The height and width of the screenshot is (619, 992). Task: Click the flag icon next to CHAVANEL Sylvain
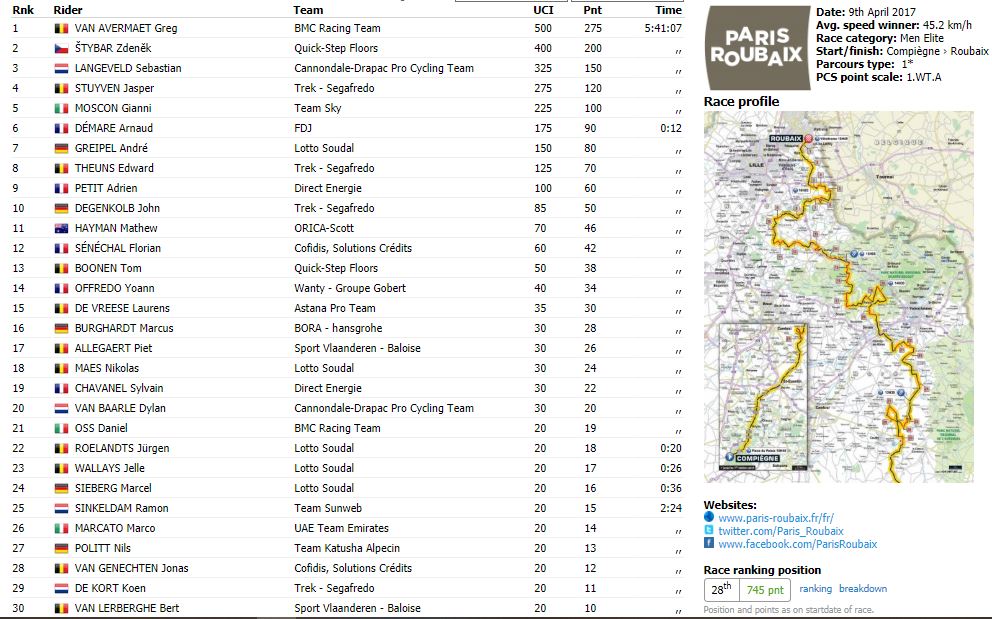[x=61, y=389]
